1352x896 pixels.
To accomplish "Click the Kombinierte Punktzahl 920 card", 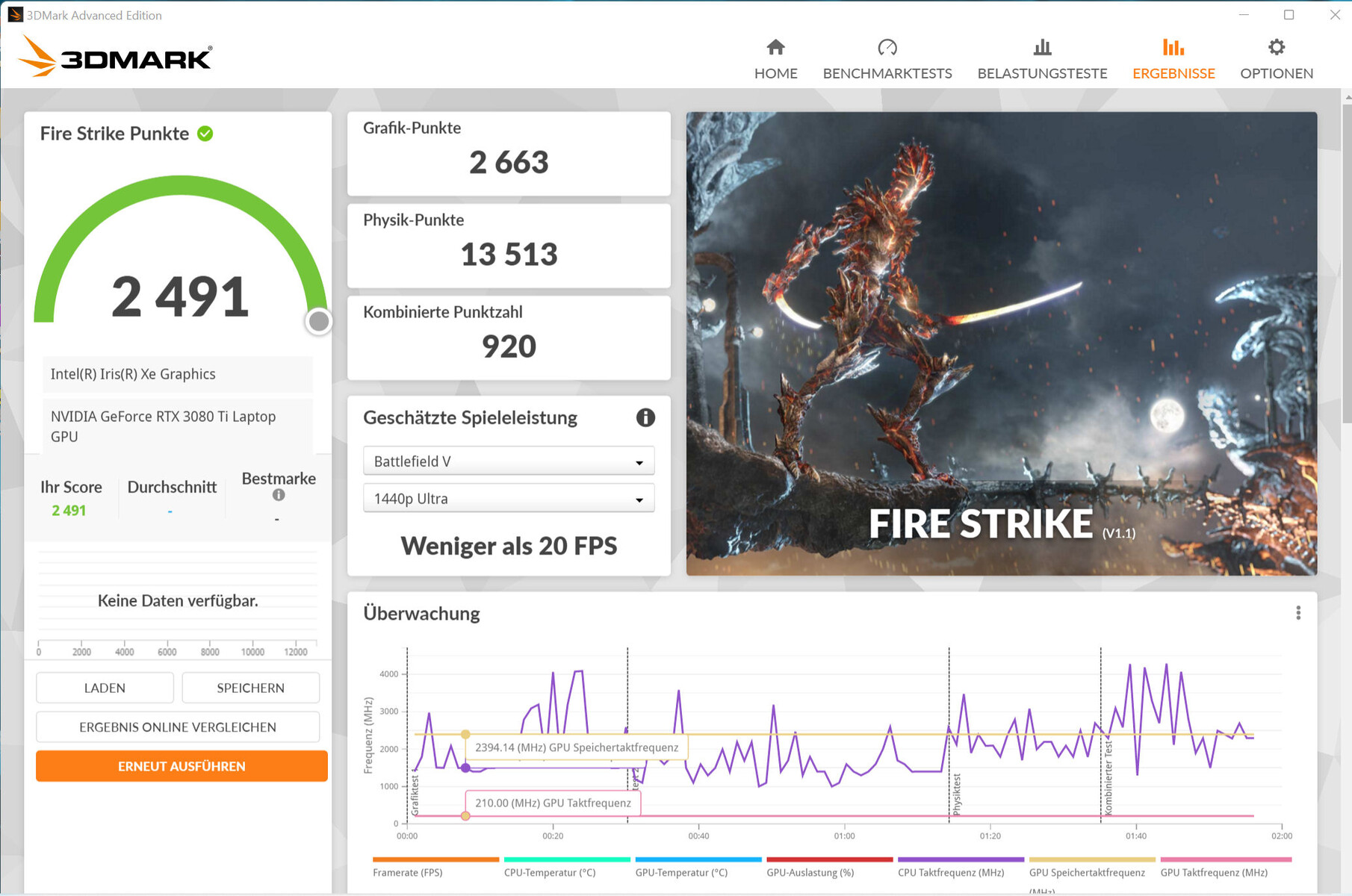I will pyautogui.click(x=509, y=337).
